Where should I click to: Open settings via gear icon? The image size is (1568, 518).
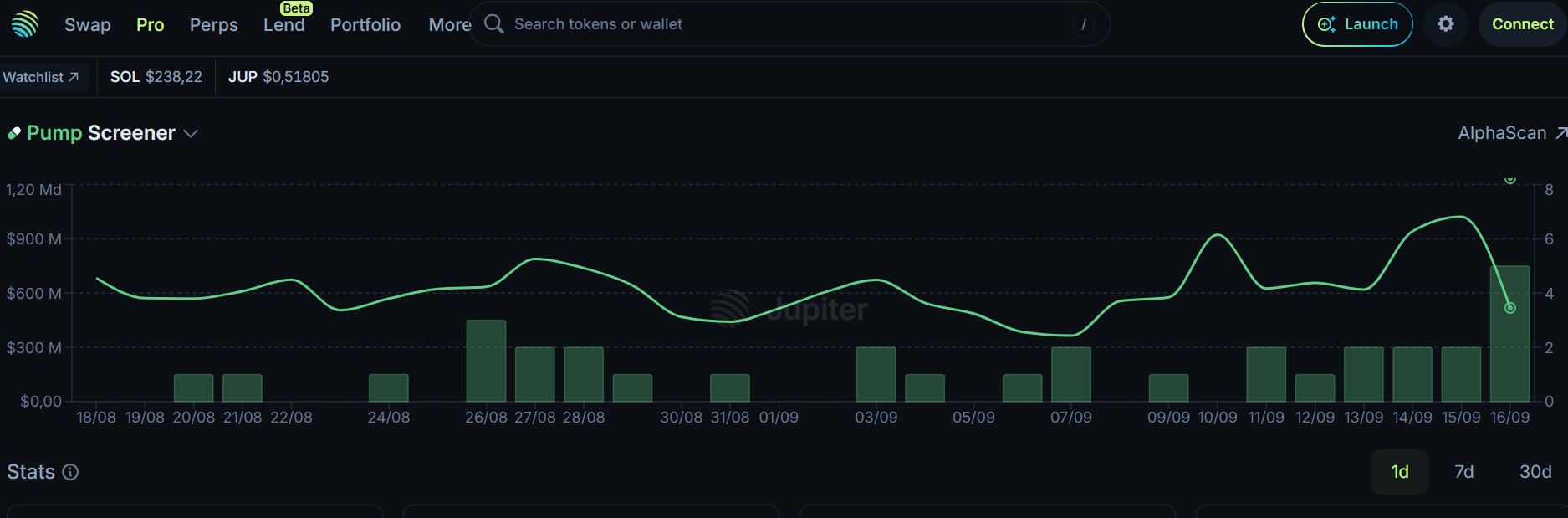tap(1446, 24)
